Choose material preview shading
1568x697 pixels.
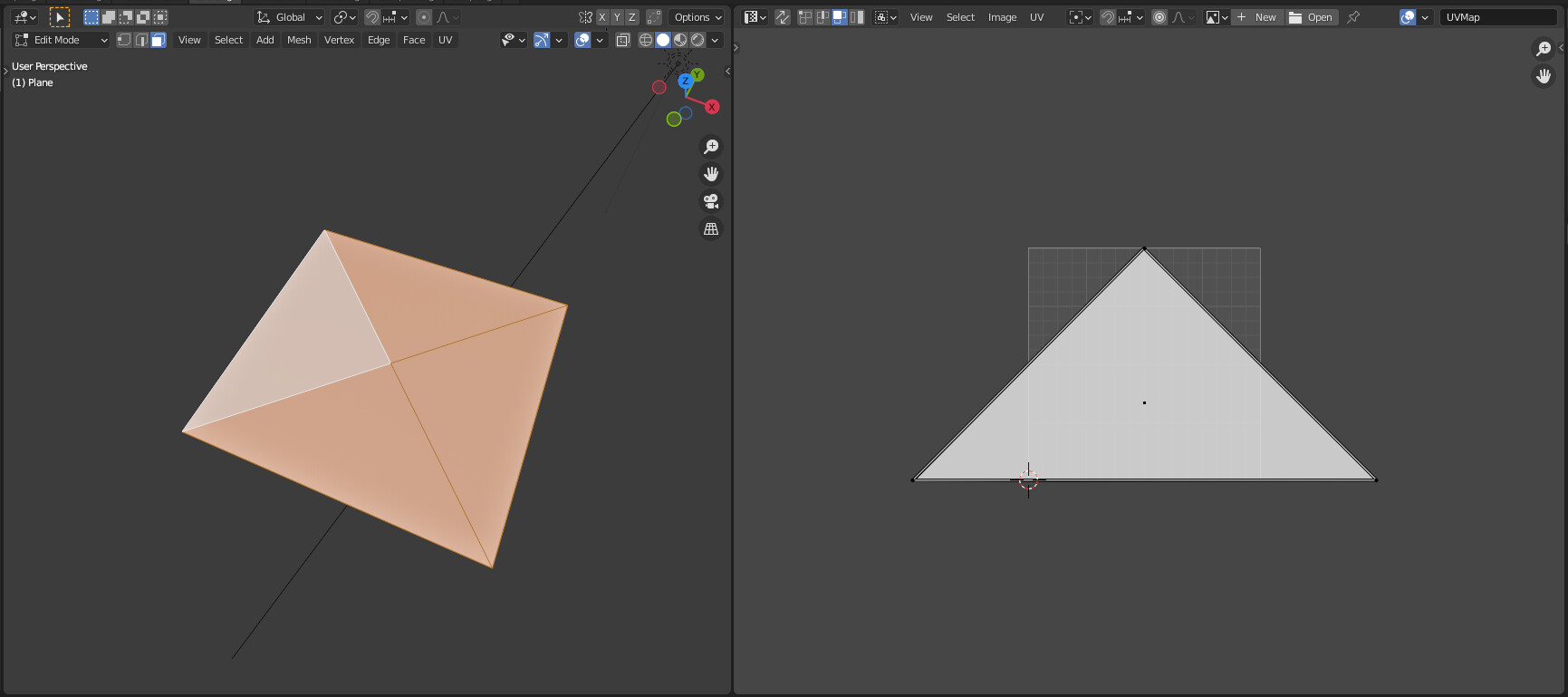pos(680,40)
